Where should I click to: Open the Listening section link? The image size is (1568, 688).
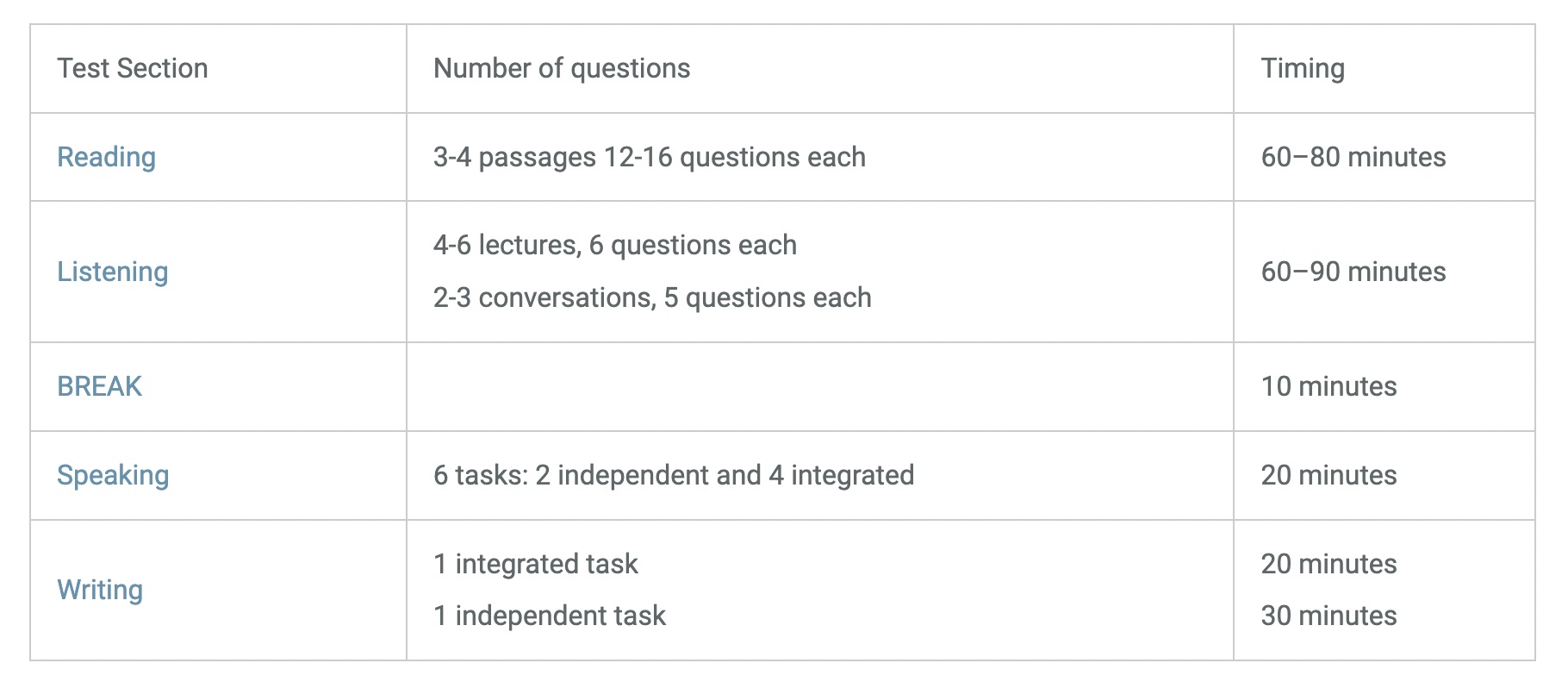pos(112,272)
